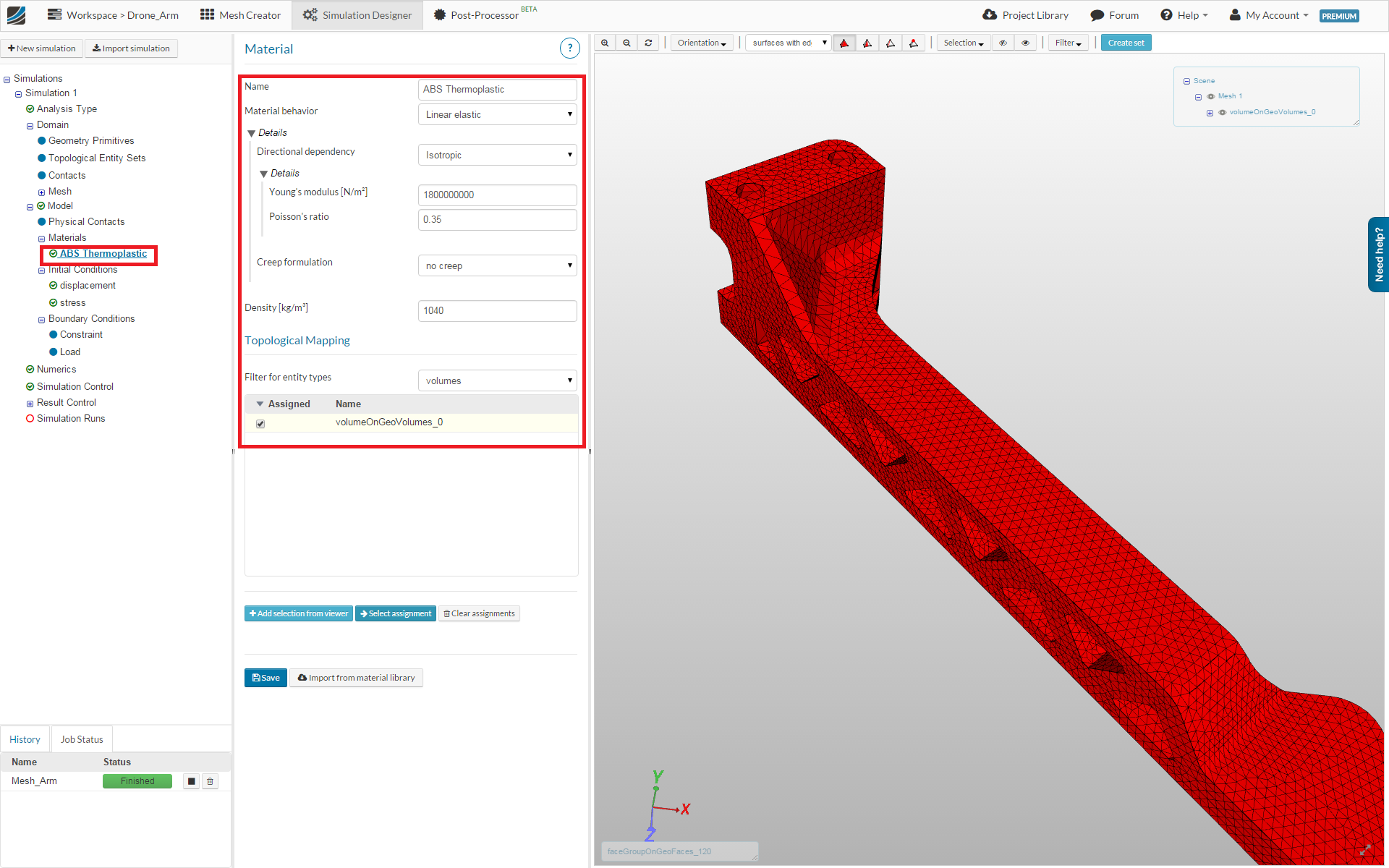The width and height of the screenshot is (1389, 868).
Task: Stop the Mesh_Arm job
Action: pyautogui.click(x=191, y=781)
